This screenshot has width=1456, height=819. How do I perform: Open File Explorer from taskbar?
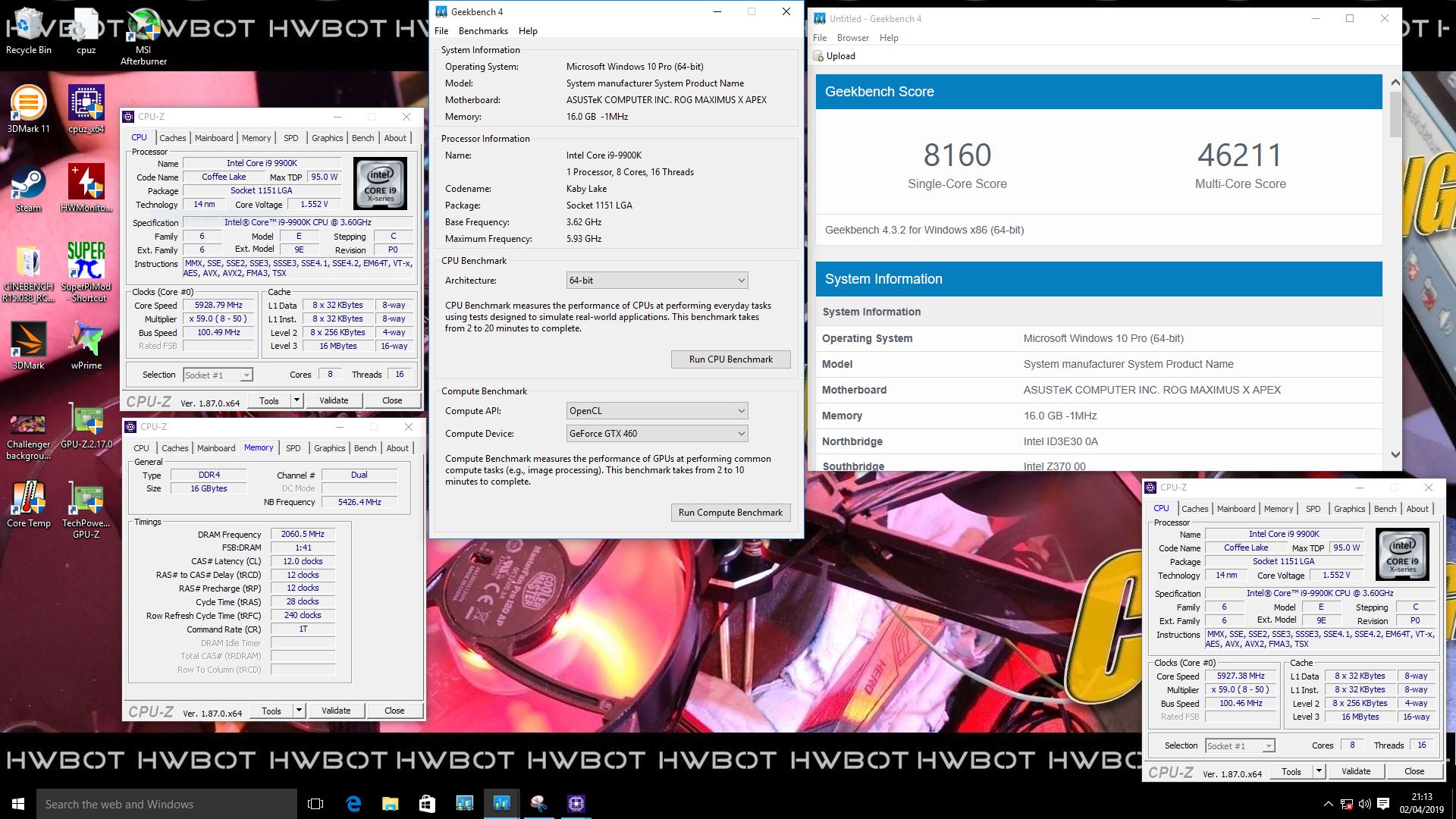390,804
